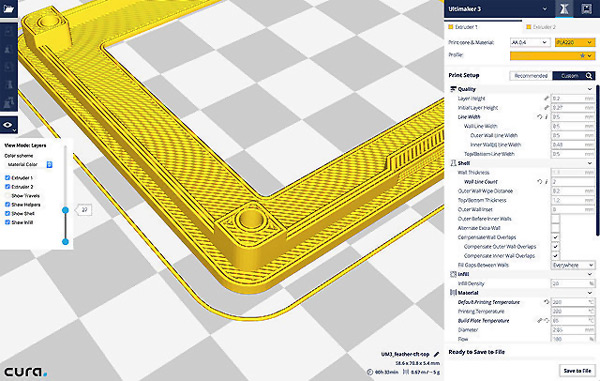Adjust the lower layer slider handle
The width and height of the screenshot is (600, 381).
[x=65, y=241]
